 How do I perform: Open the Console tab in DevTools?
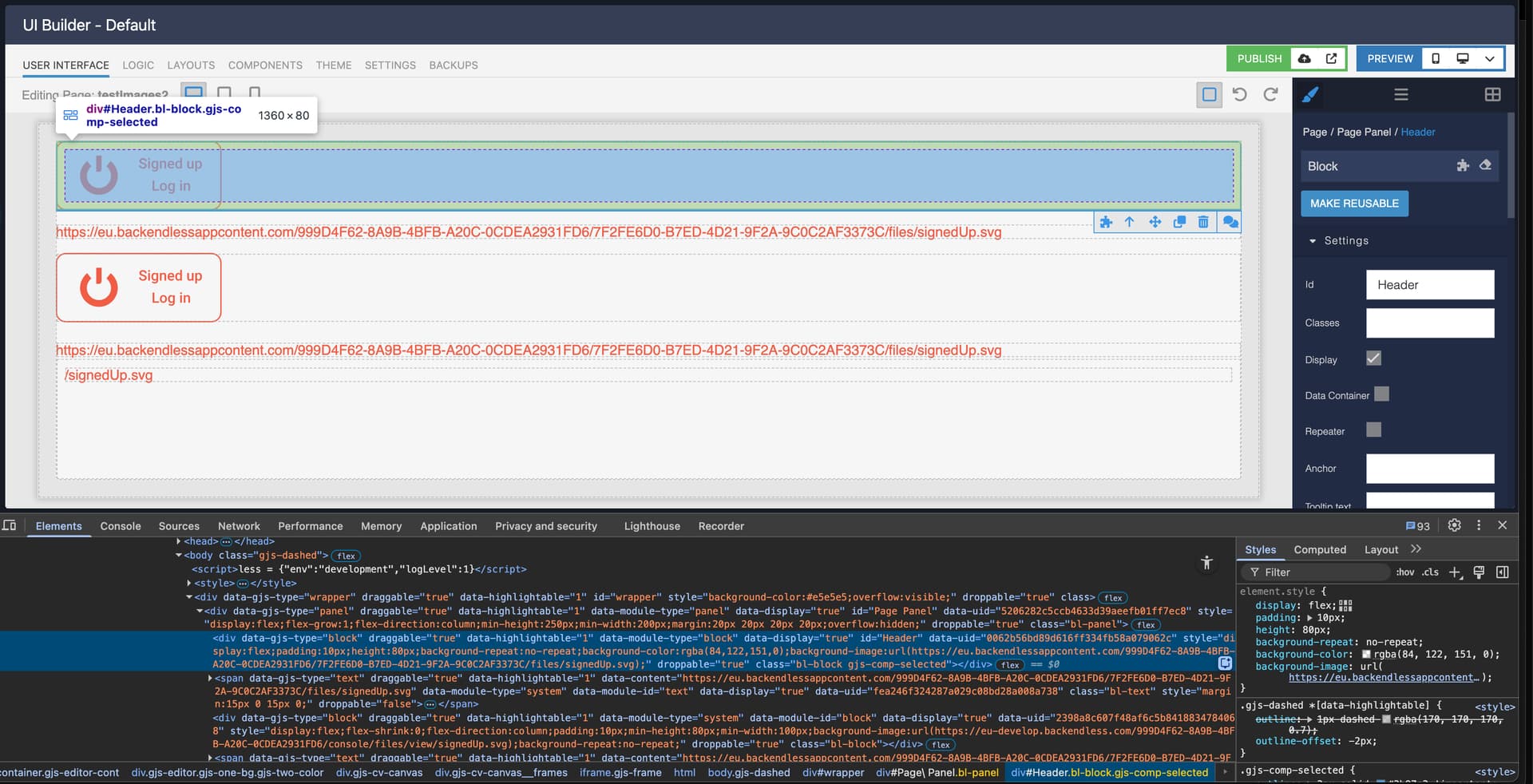click(x=121, y=526)
